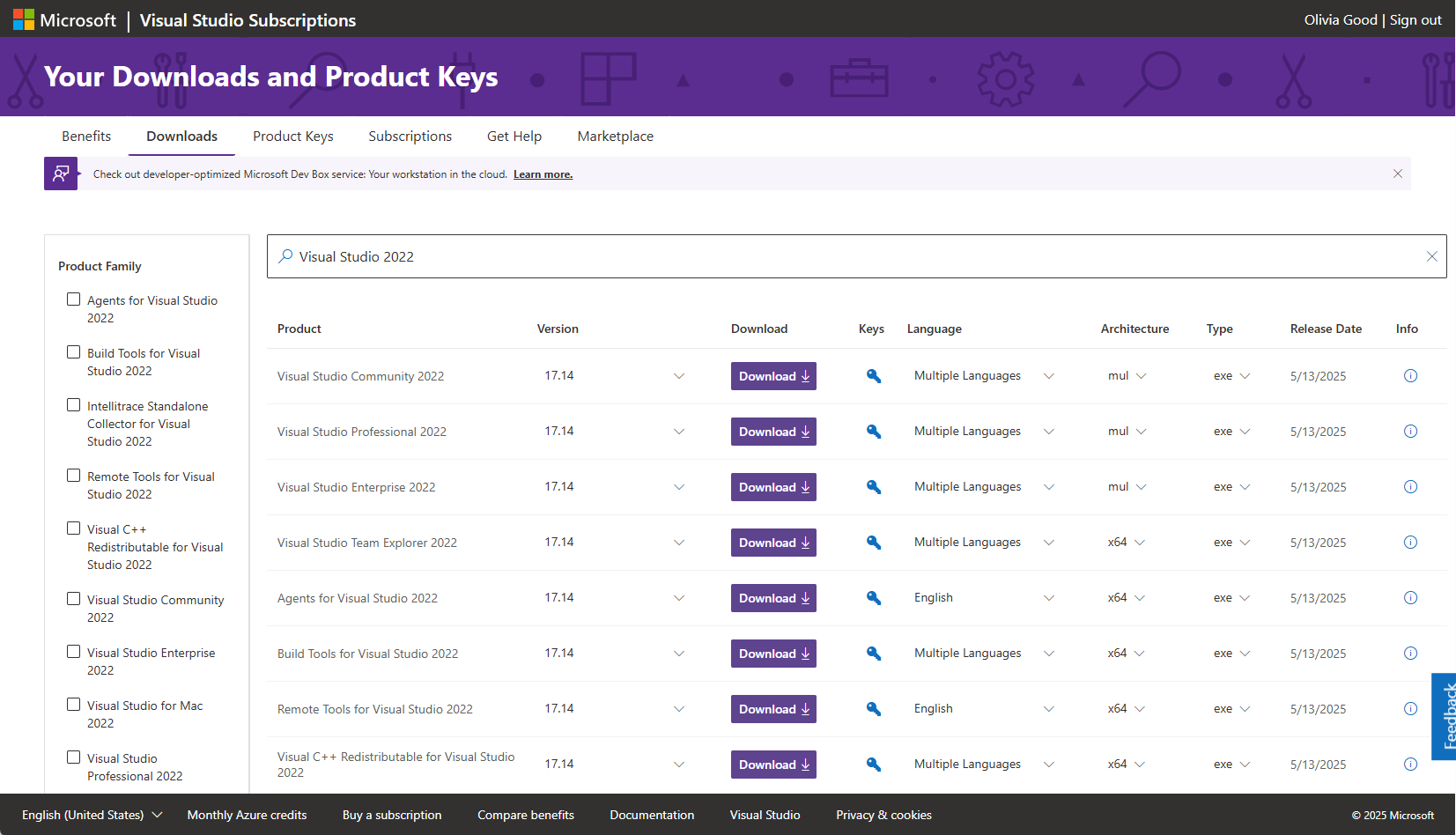This screenshot has width=1456, height=835.
Task: Check Agents for Visual Studio 2022 filter
Action: (x=74, y=299)
